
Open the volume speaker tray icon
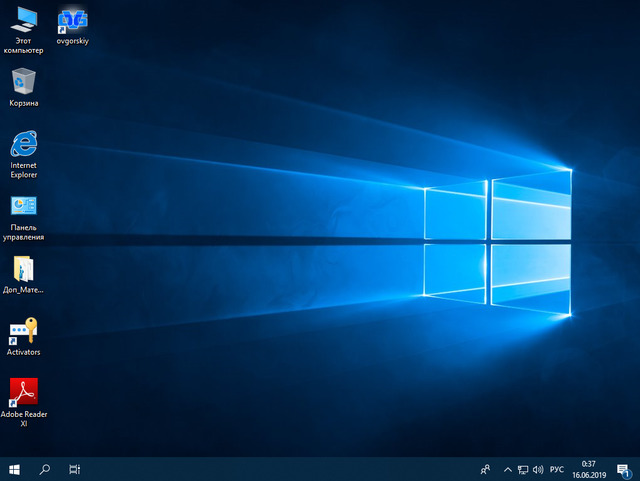538,470
